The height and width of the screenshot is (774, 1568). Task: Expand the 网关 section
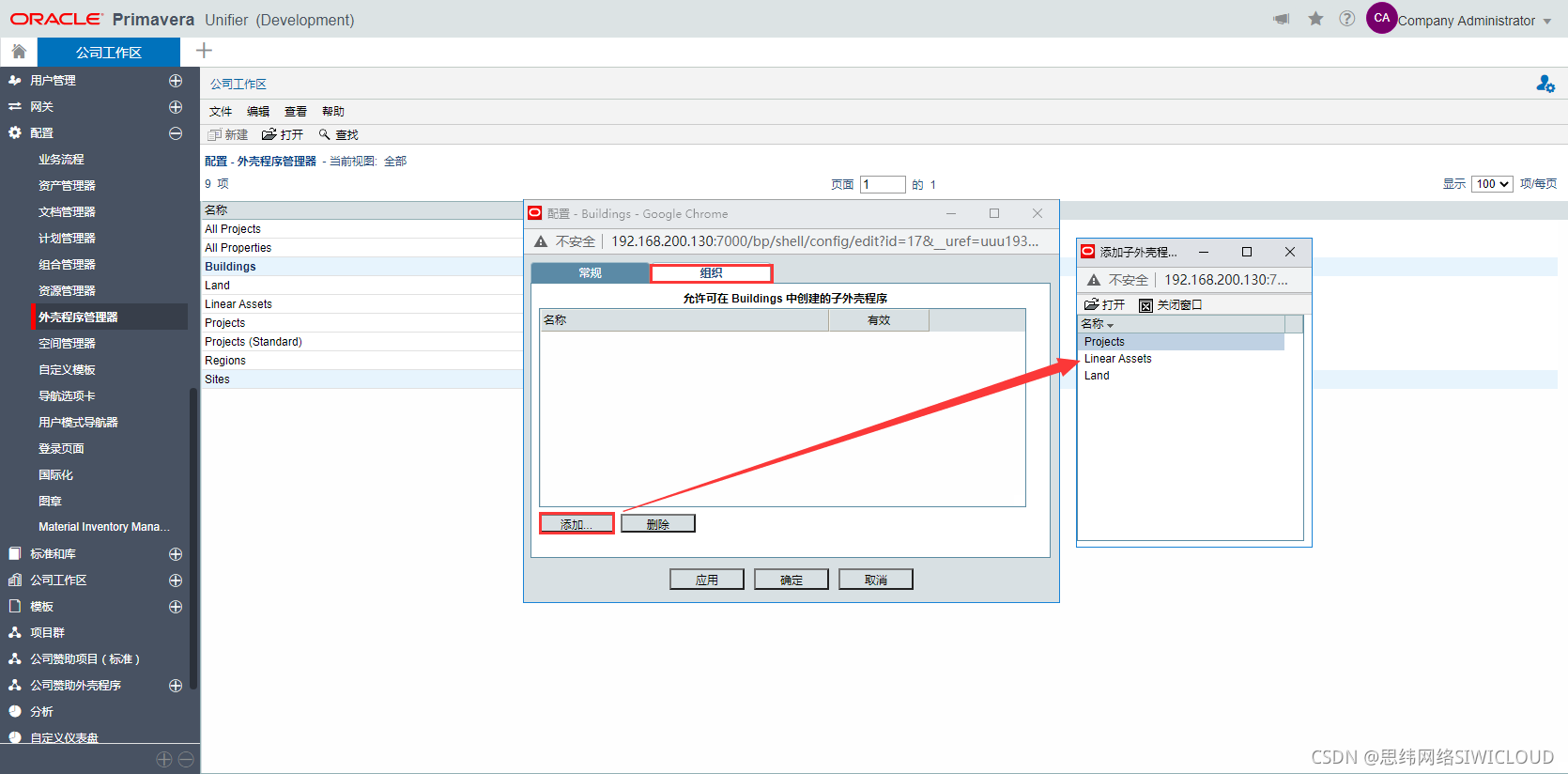click(x=176, y=107)
